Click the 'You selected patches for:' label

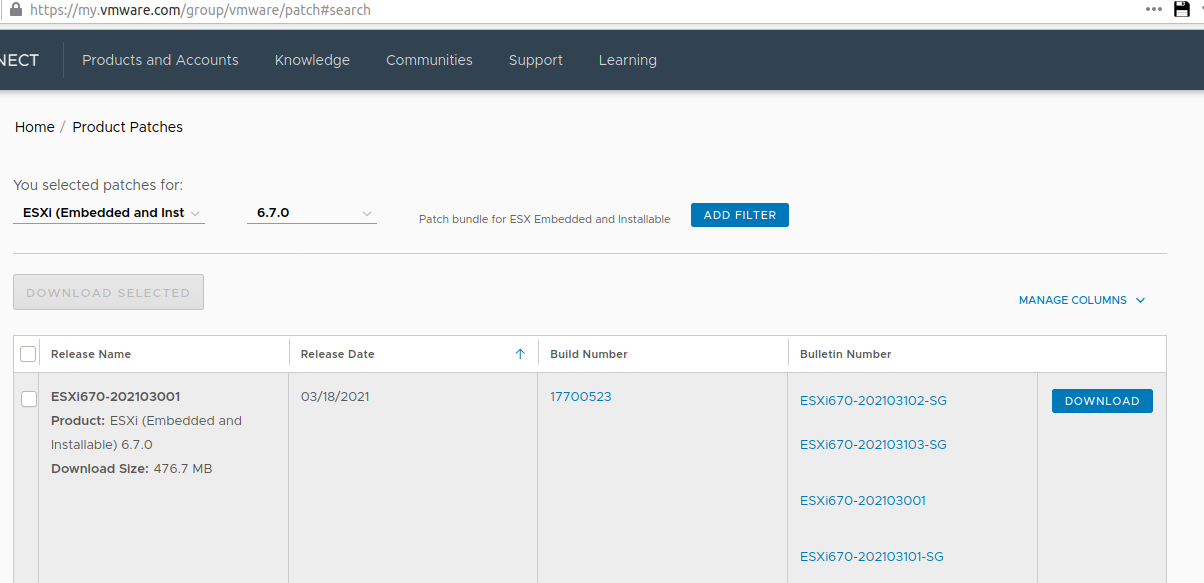coord(98,185)
